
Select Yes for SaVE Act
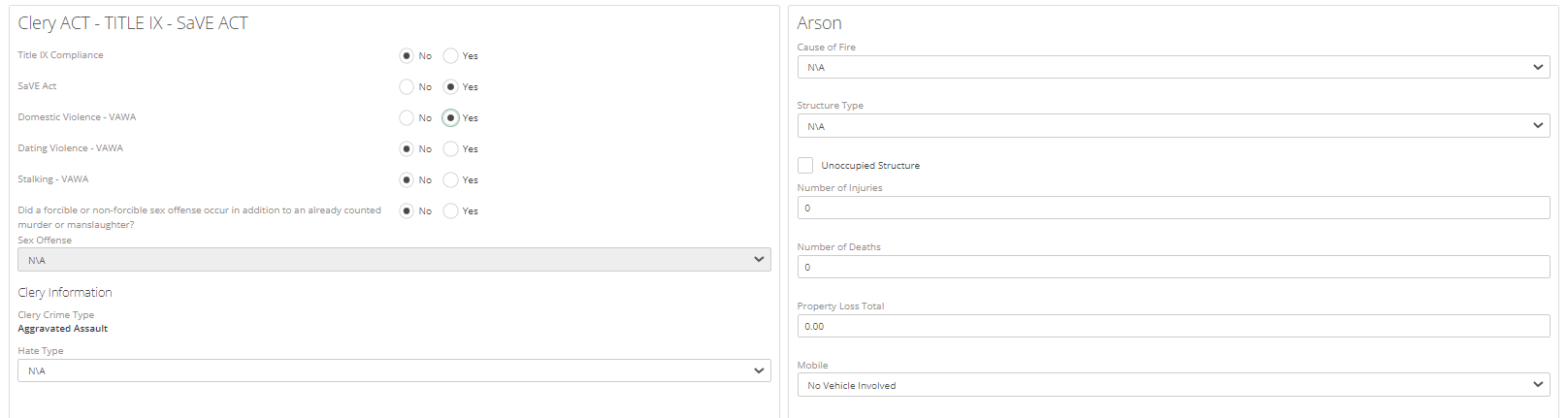[450, 87]
